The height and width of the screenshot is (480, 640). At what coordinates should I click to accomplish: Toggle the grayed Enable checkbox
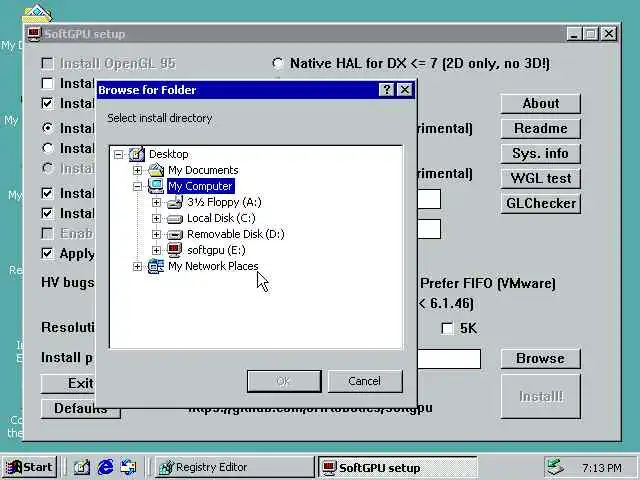[x=47, y=233]
